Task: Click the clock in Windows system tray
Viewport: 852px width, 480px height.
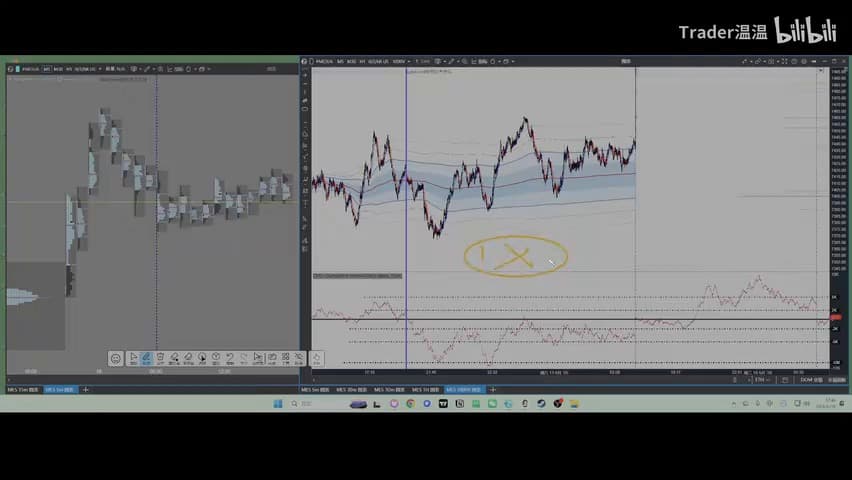Action: coord(826,402)
